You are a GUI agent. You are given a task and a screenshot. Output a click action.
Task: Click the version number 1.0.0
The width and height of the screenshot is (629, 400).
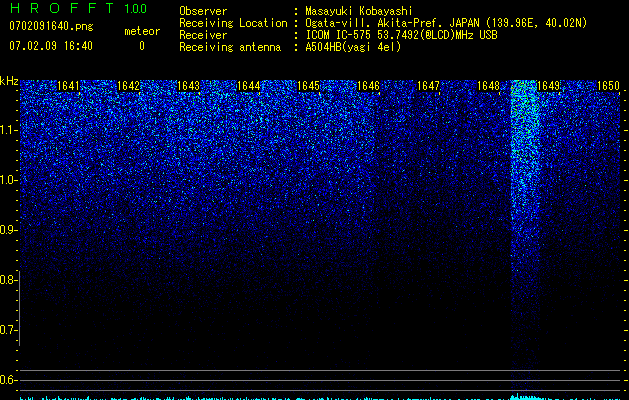tap(135, 8)
